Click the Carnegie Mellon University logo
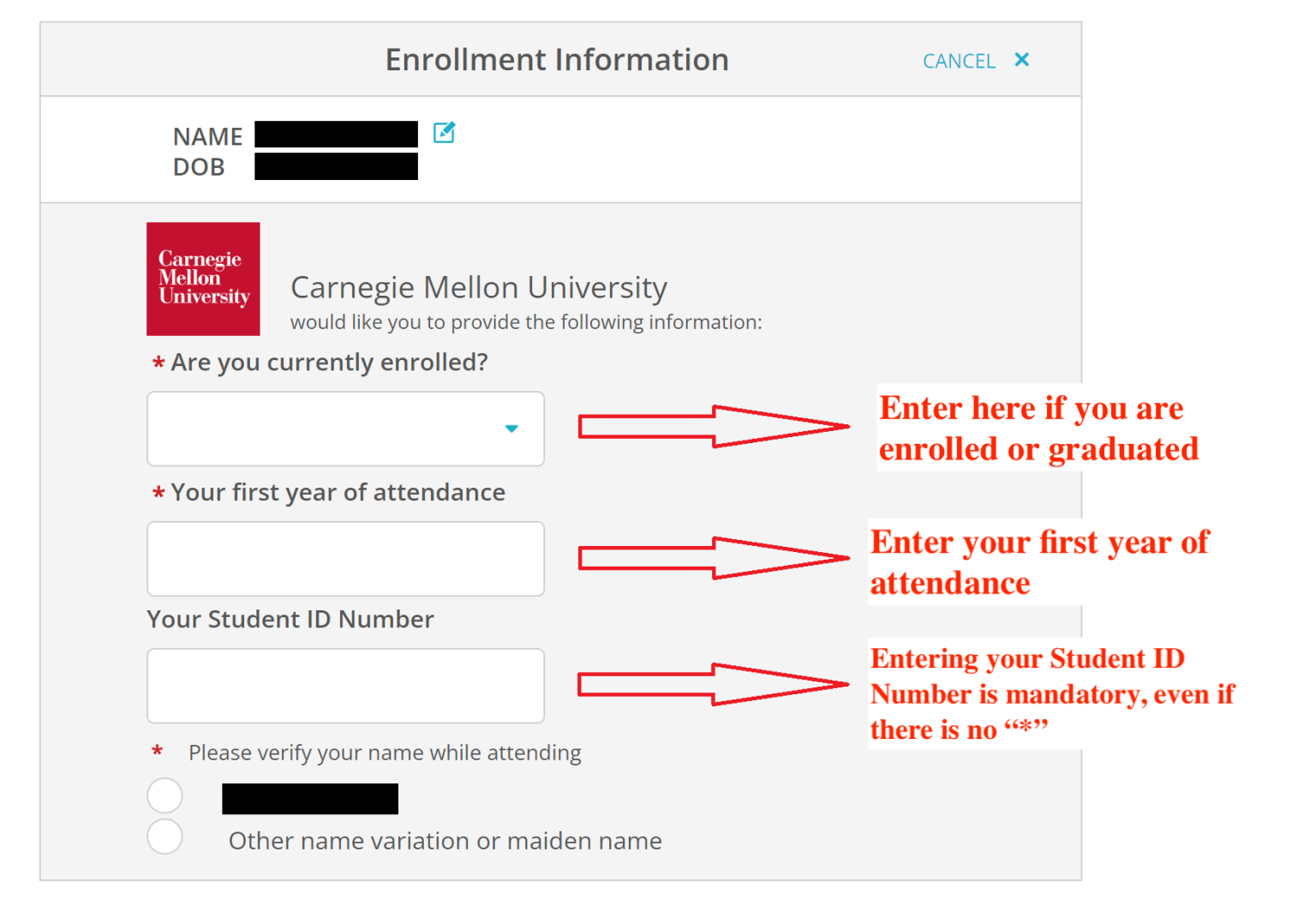Image resolution: width=1316 pixels, height=906 pixels. pyautogui.click(x=202, y=279)
